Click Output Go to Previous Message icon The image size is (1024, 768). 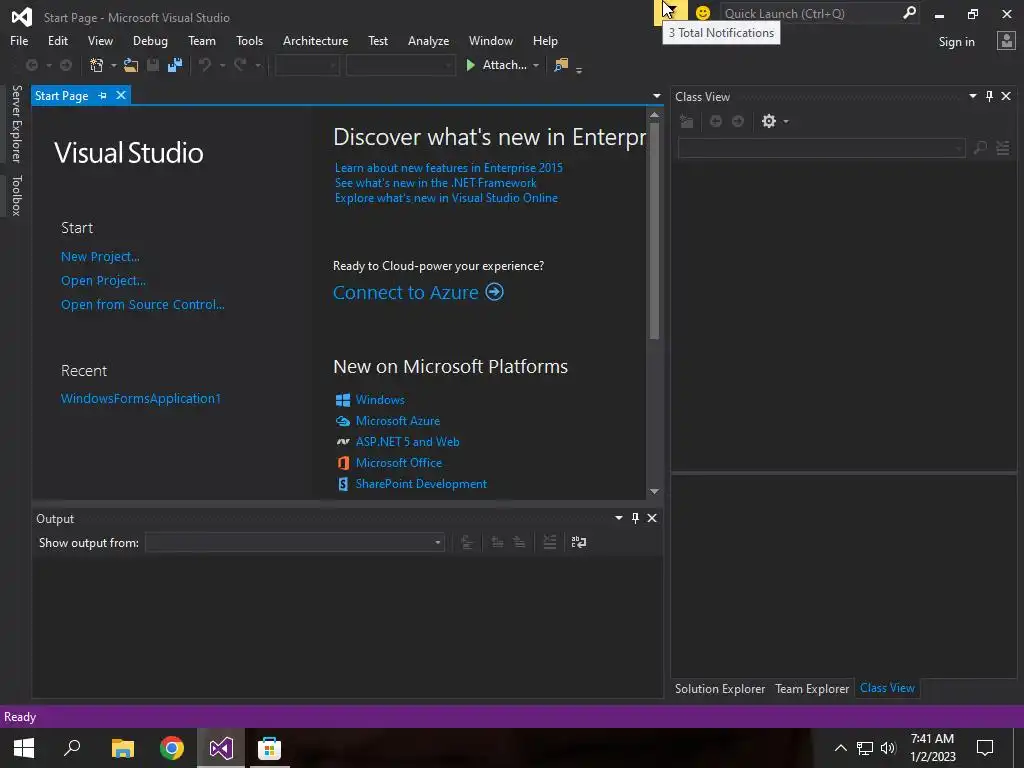[497, 542]
